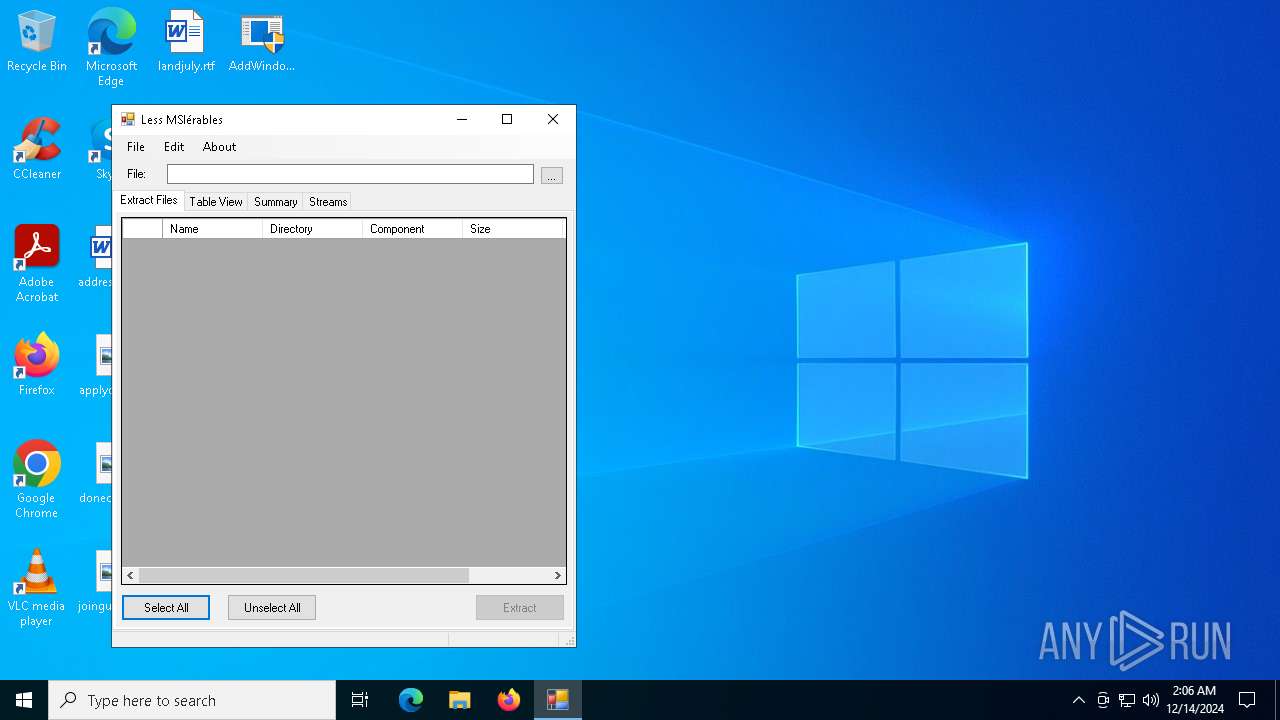Click the Select All button
This screenshot has width=1280, height=720.
point(166,608)
